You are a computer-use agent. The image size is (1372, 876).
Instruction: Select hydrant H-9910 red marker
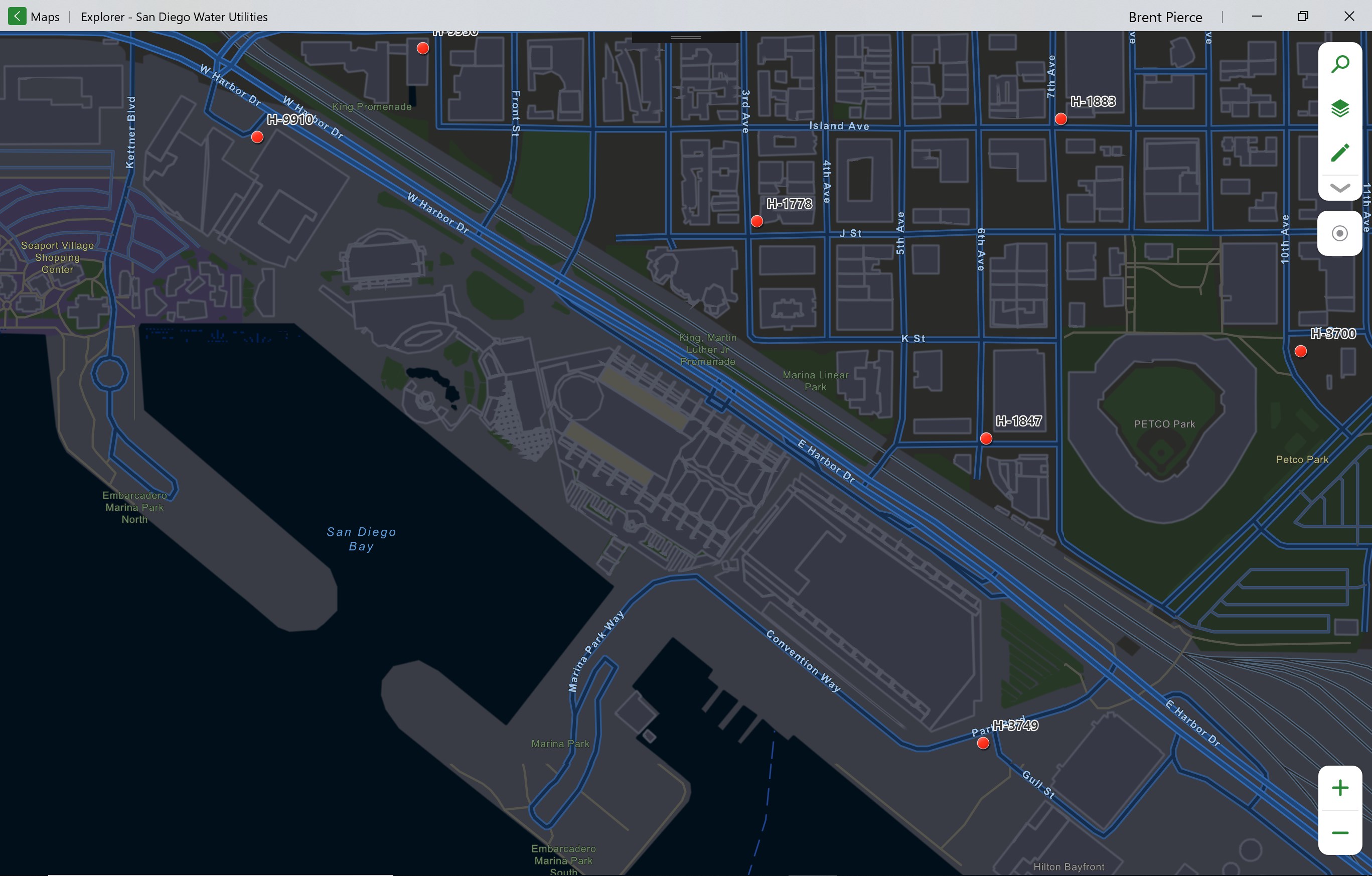click(257, 137)
